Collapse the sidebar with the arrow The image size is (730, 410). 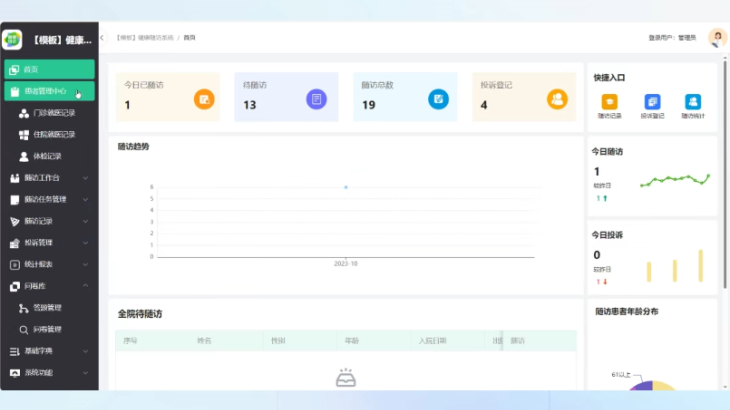[x=102, y=38]
